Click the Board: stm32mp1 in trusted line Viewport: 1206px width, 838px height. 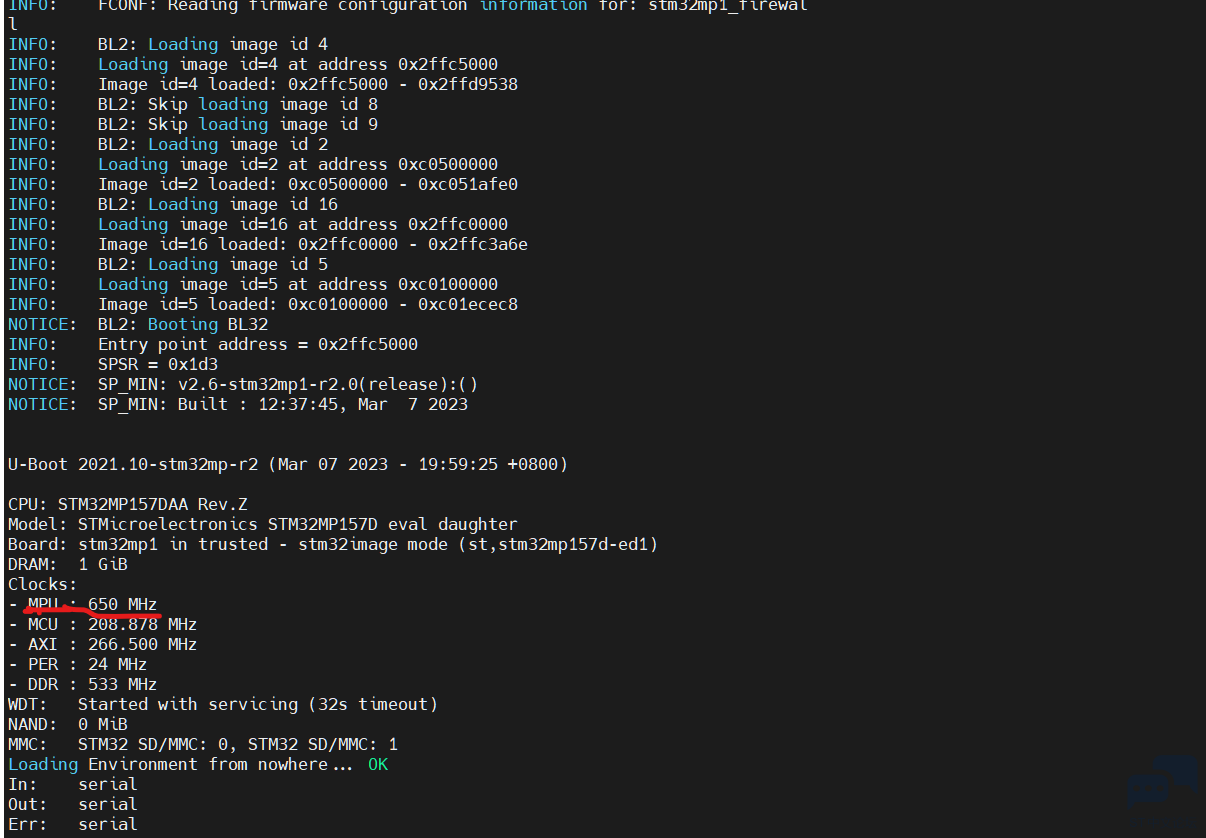[x=333, y=544]
